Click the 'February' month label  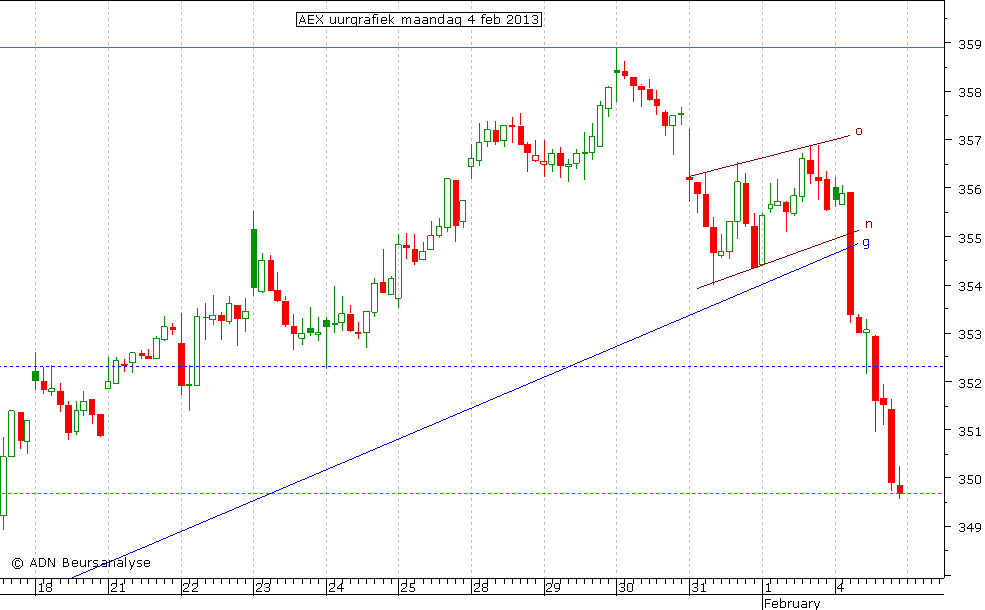click(x=792, y=604)
